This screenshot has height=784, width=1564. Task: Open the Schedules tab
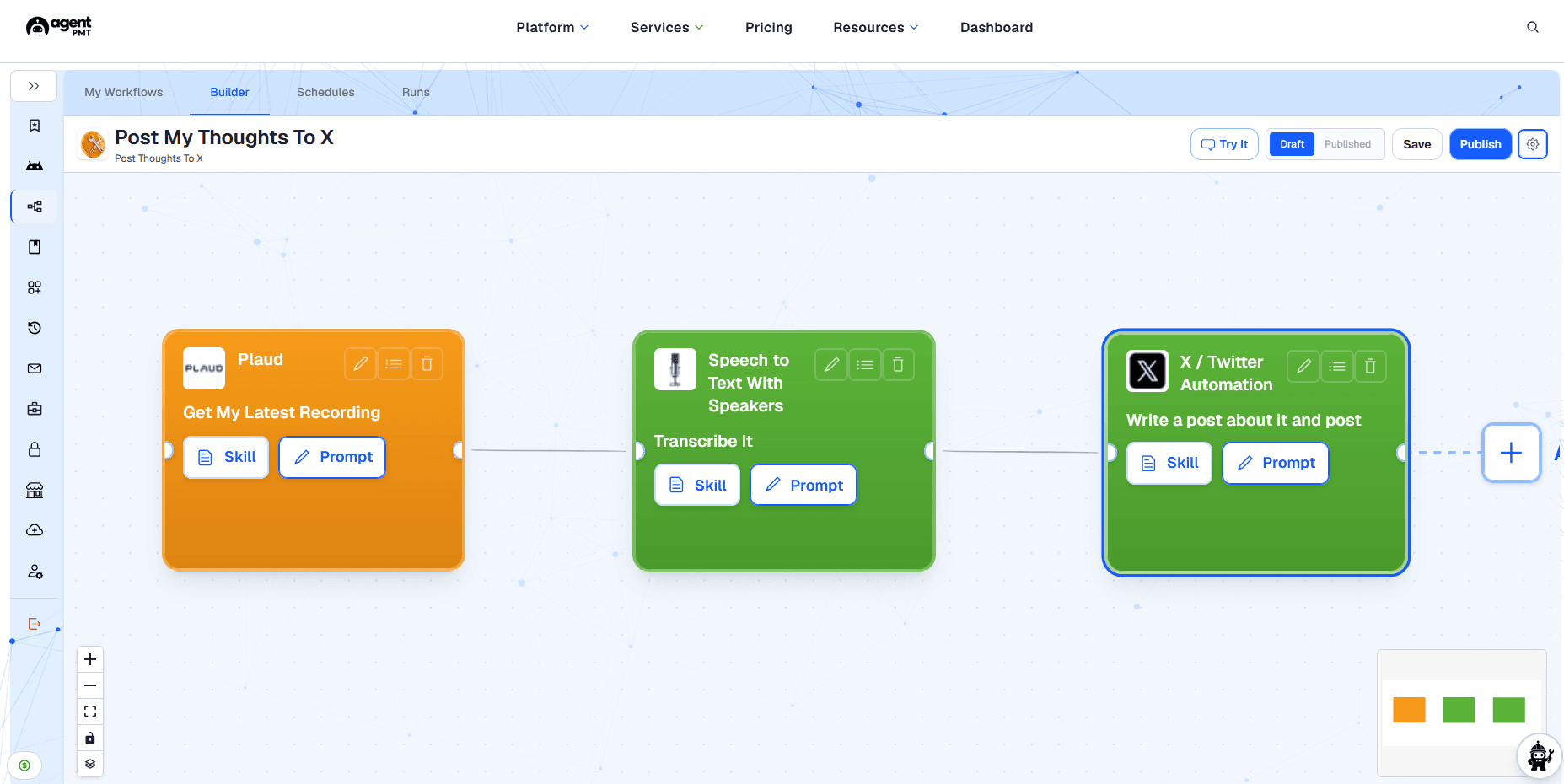tap(325, 92)
